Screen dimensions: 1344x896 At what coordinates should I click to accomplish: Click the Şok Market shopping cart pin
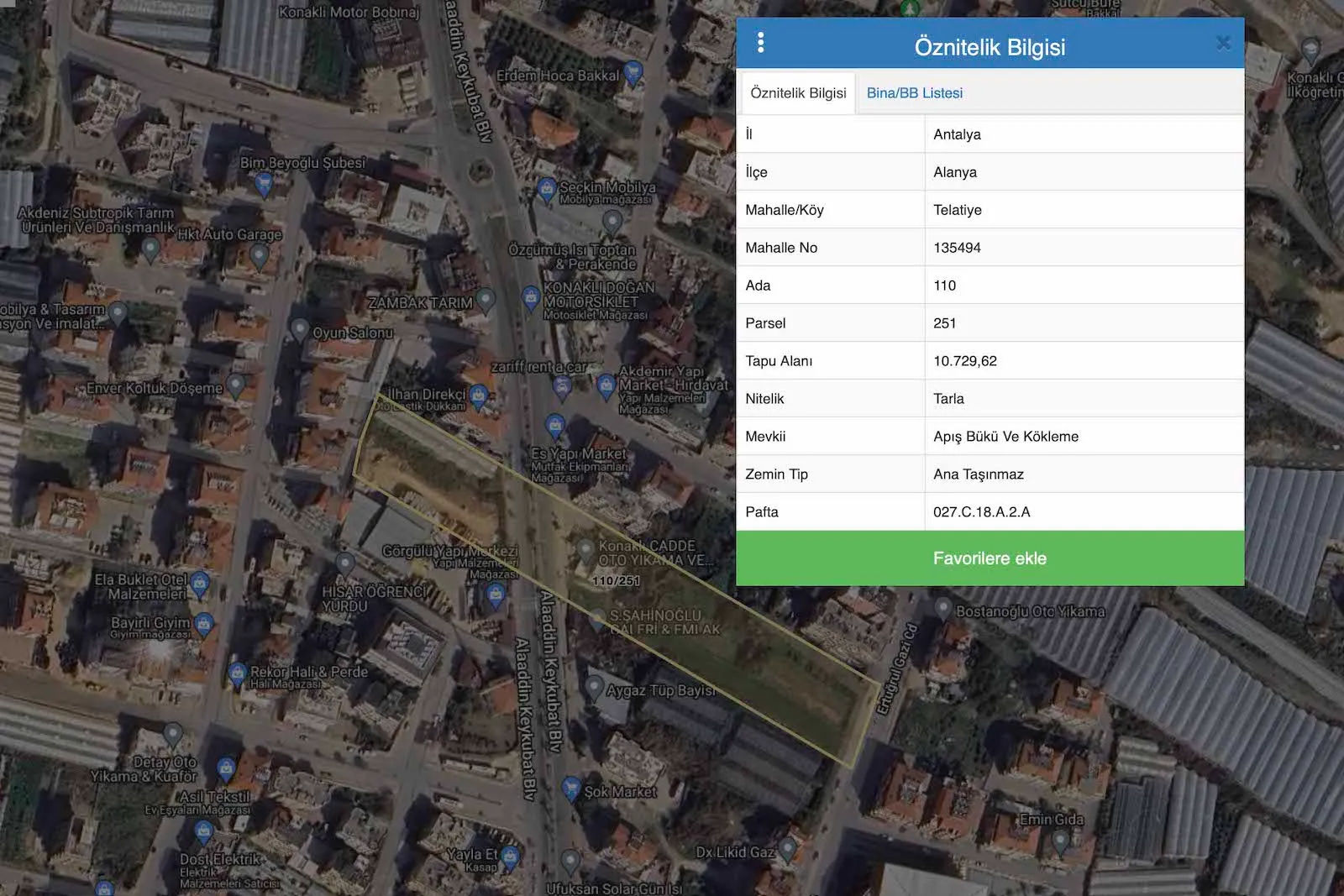571,789
